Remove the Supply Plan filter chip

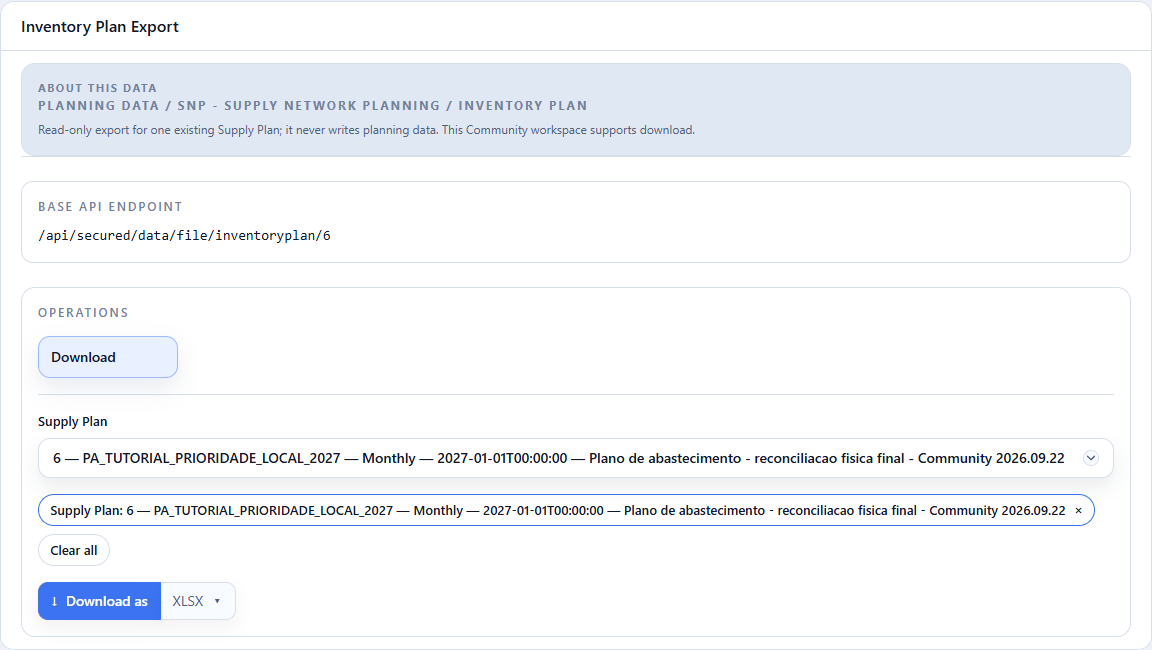tap(1079, 510)
